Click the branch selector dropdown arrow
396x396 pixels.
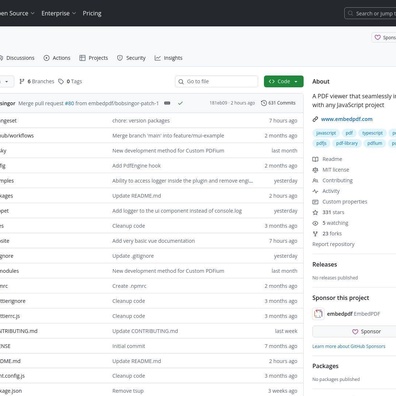coord(7,81)
